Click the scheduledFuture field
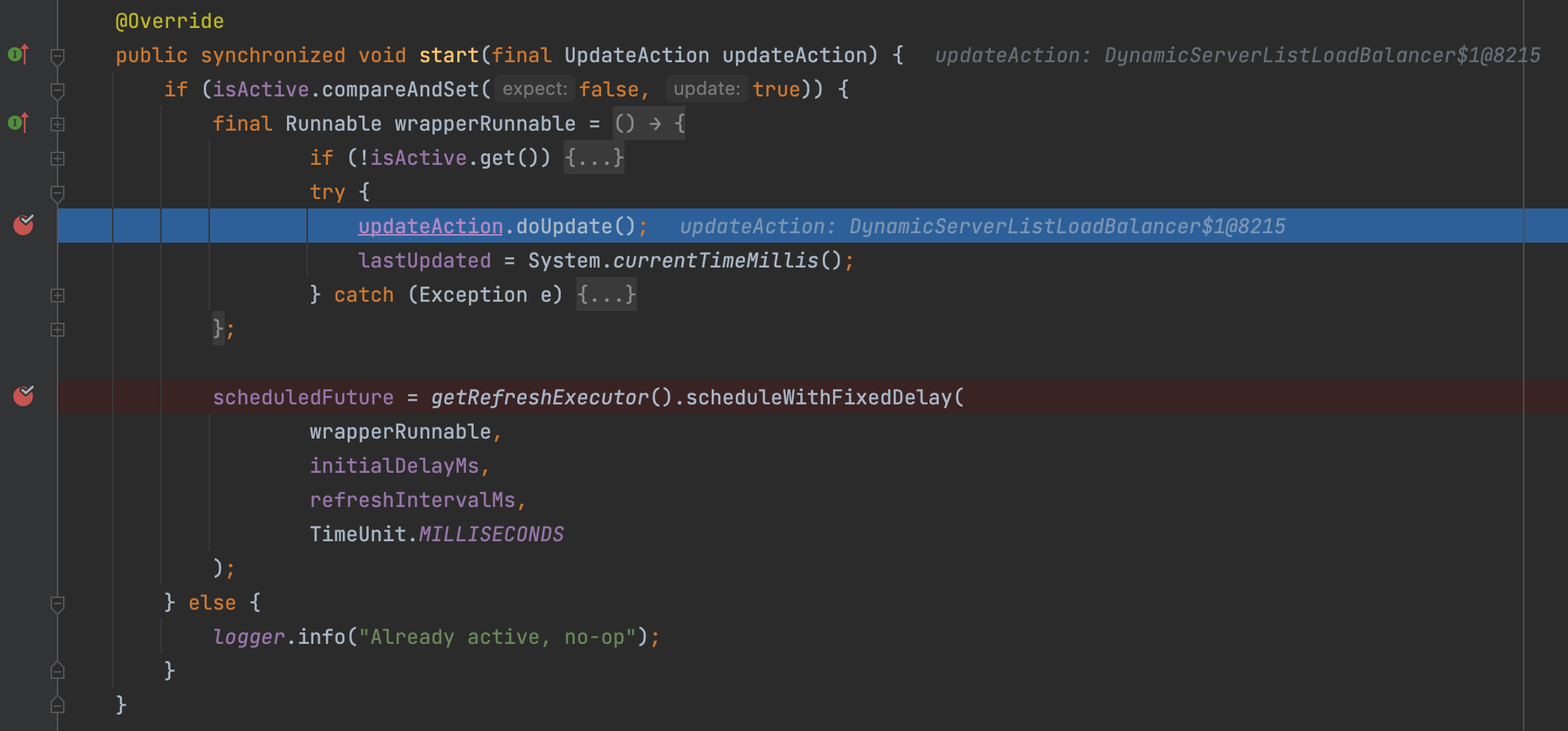The height and width of the screenshot is (731, 1568). click(303, 397)
